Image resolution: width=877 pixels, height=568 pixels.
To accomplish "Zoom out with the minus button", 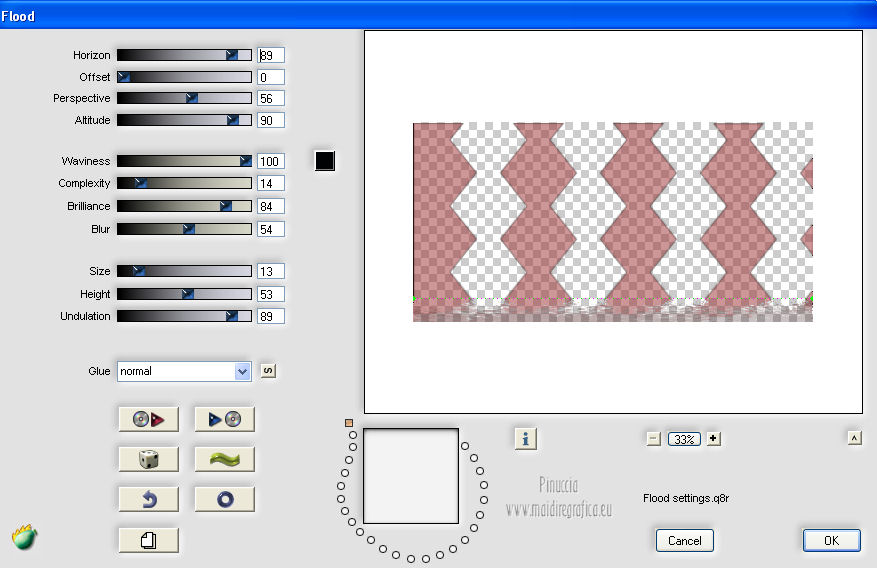I will tap(653, 439).
